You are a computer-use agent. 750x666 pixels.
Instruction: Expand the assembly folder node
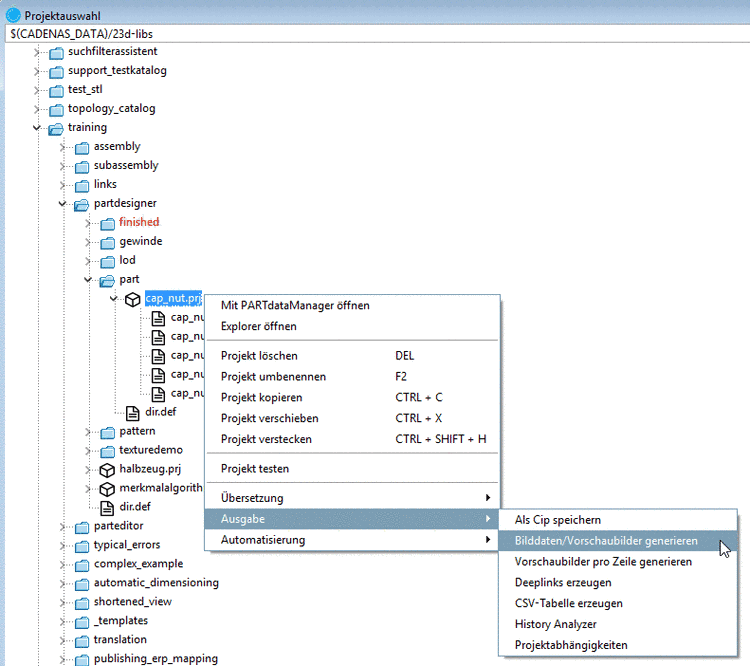(62, 147)
